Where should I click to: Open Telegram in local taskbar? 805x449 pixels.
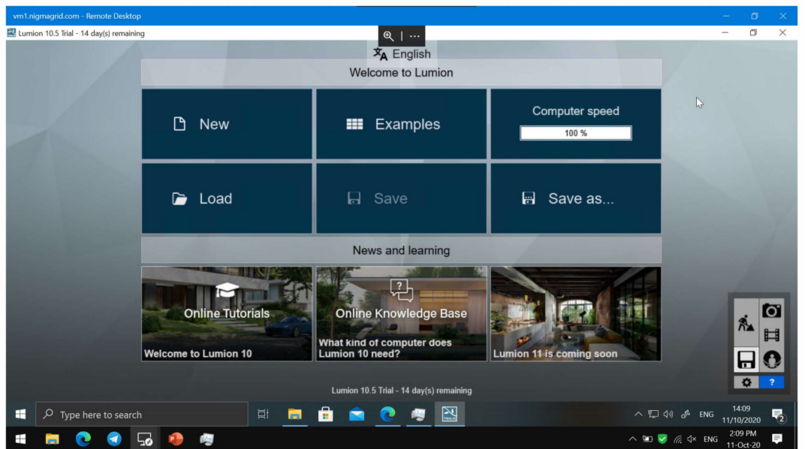114,439
